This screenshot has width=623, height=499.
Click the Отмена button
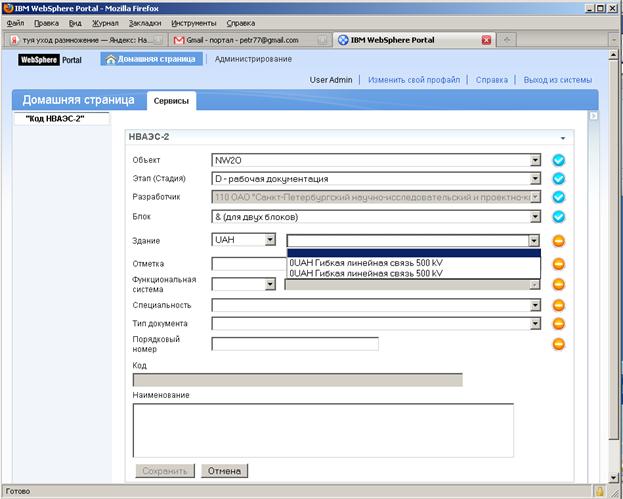click(224, 471)
